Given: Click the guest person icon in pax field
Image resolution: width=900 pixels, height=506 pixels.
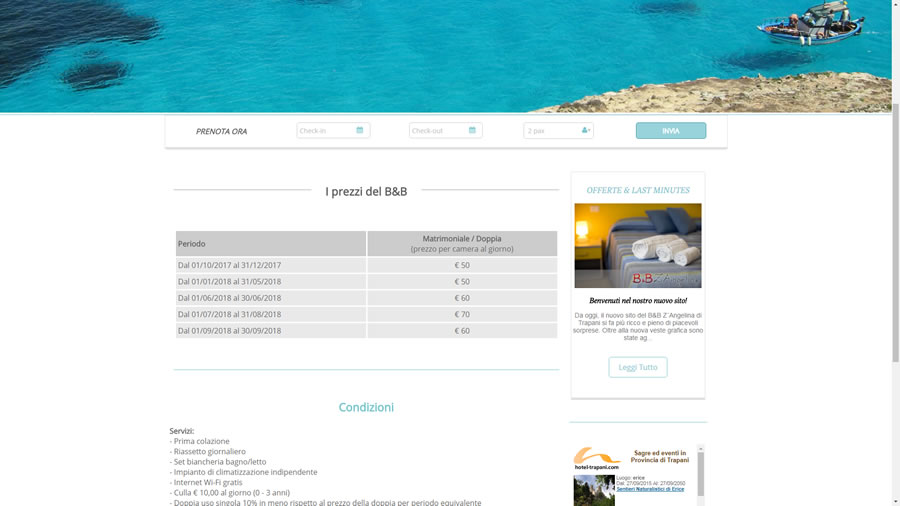Looking at the screenshot, I should click(x=585, y=130).
